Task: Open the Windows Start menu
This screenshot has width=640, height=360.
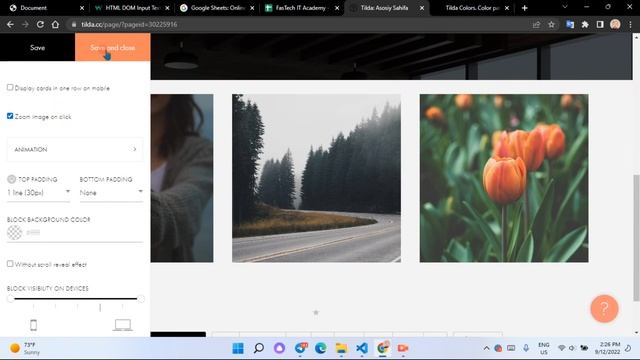Action: pyautogui.click(x=238, y=348)
